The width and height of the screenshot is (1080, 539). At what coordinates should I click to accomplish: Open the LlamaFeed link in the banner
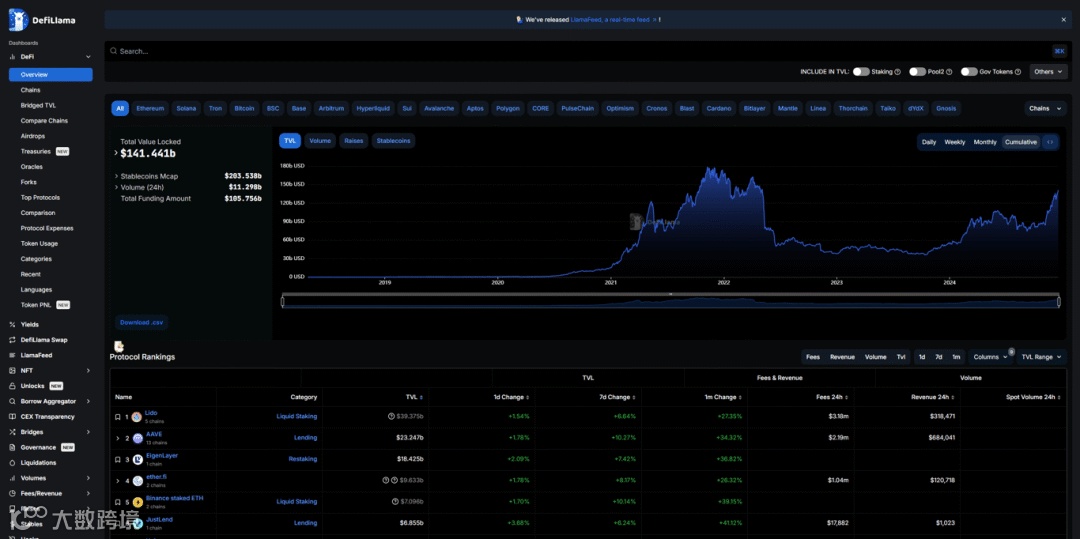[613, 20]
